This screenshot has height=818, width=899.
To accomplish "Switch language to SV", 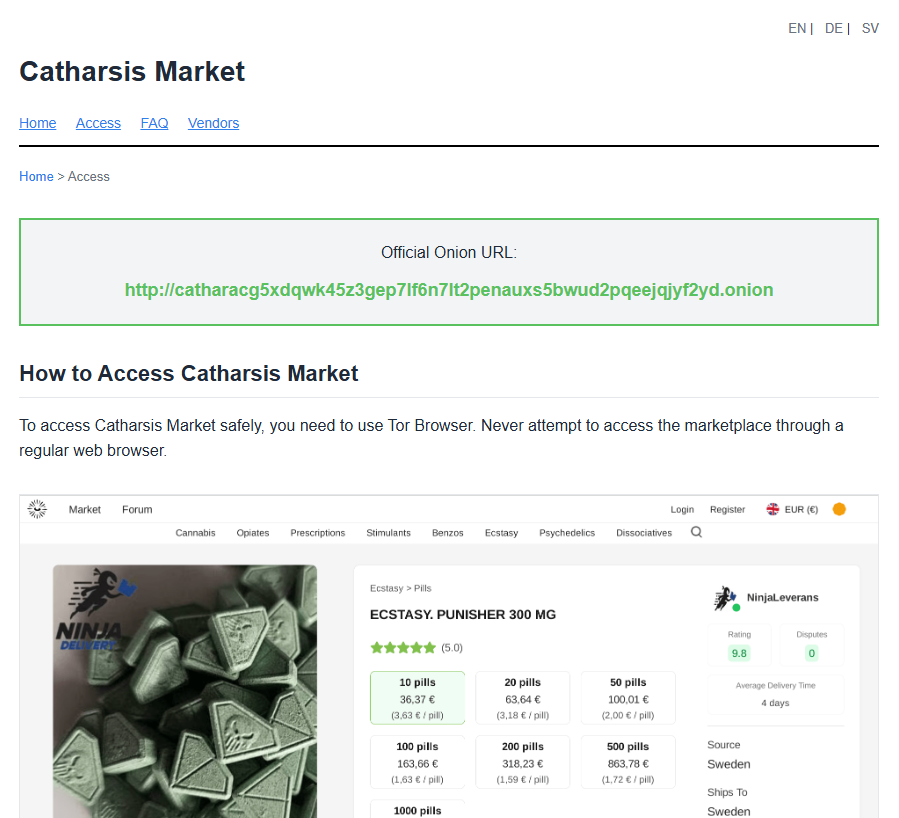I will click(870, 29).
